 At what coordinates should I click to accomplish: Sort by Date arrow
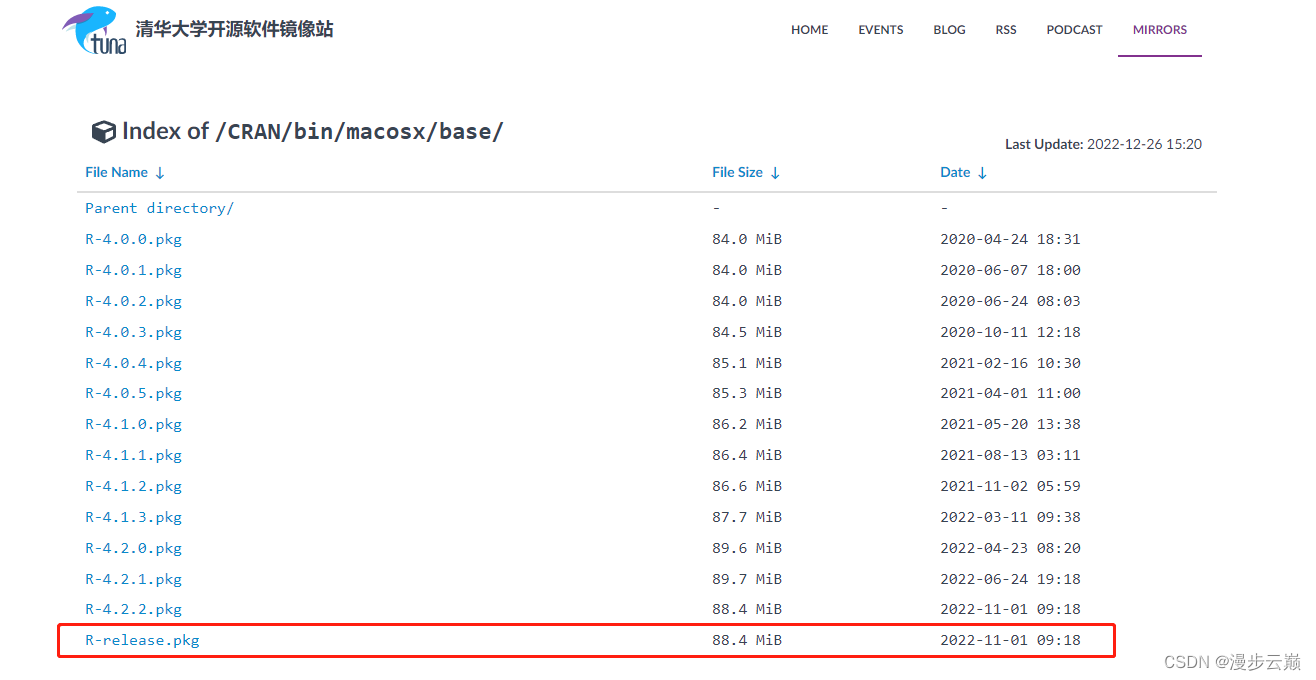[x=982, y=173]
